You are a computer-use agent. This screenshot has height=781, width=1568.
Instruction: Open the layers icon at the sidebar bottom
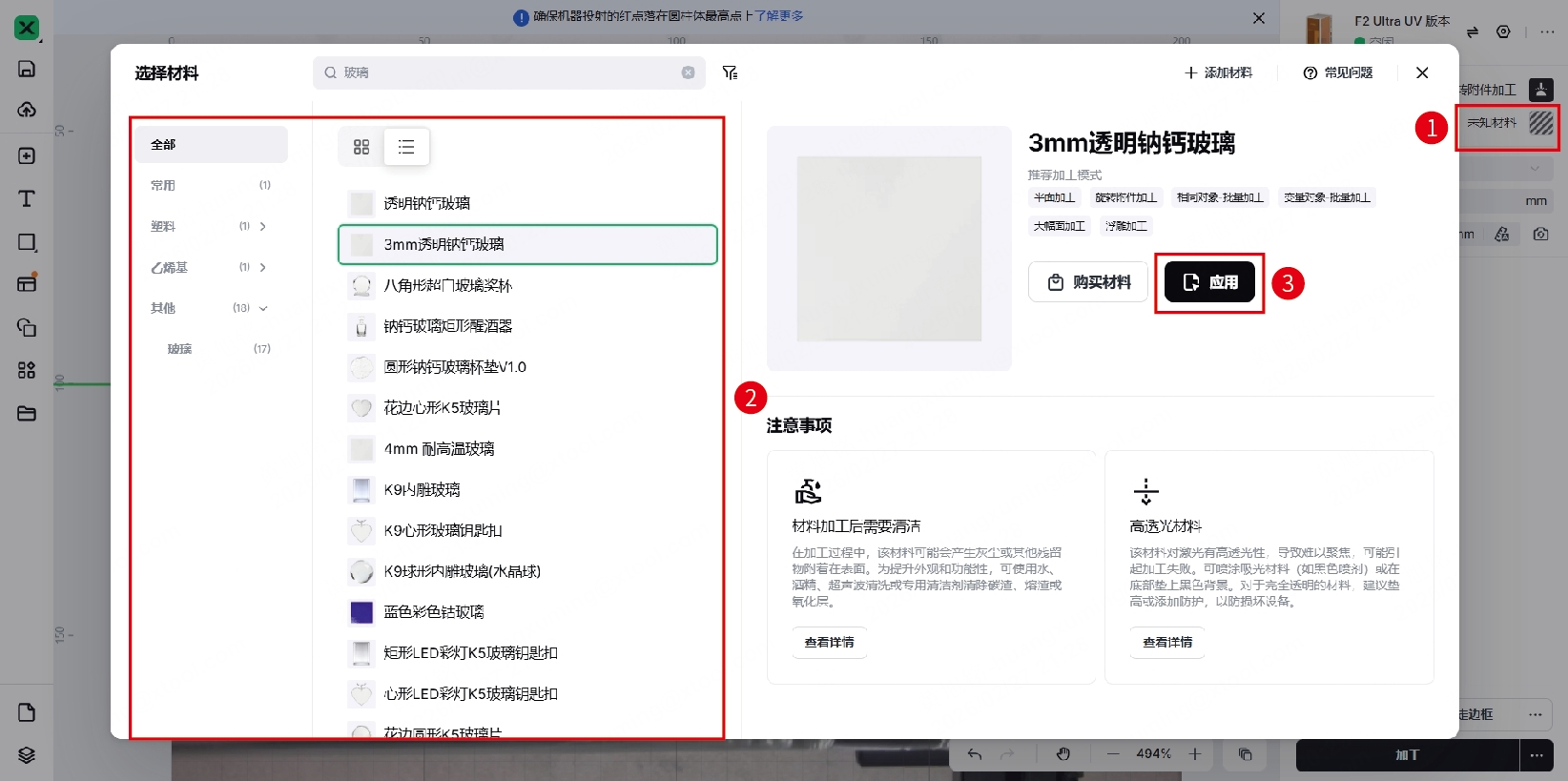pyautogui.click(x=27, y=754)
